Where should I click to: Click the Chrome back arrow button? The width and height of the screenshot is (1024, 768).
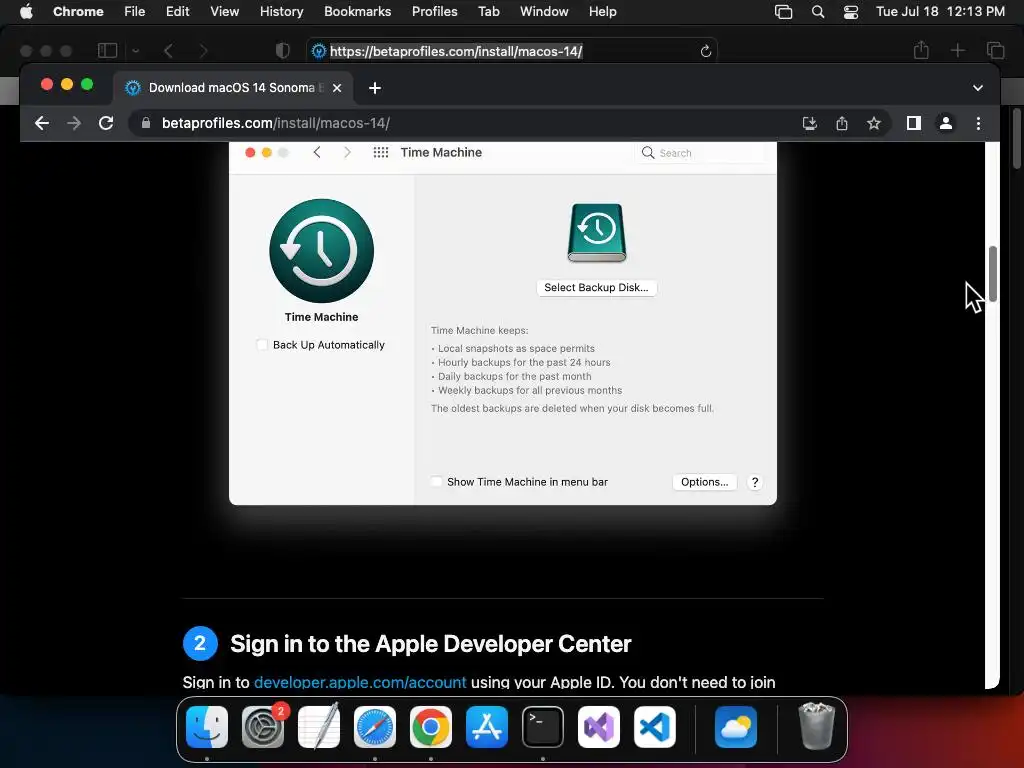tap(42, 123)
